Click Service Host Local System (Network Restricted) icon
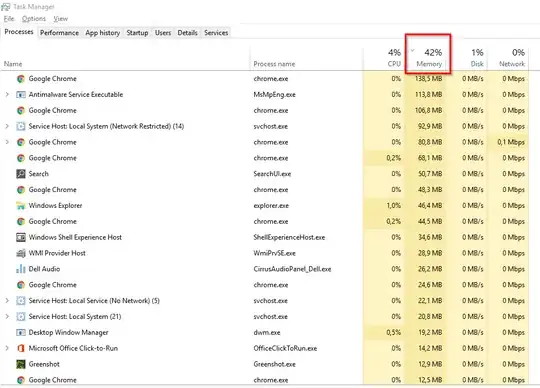Image resolution: width=540 pixels, height=388 pixels. click(x=21, y=126)
